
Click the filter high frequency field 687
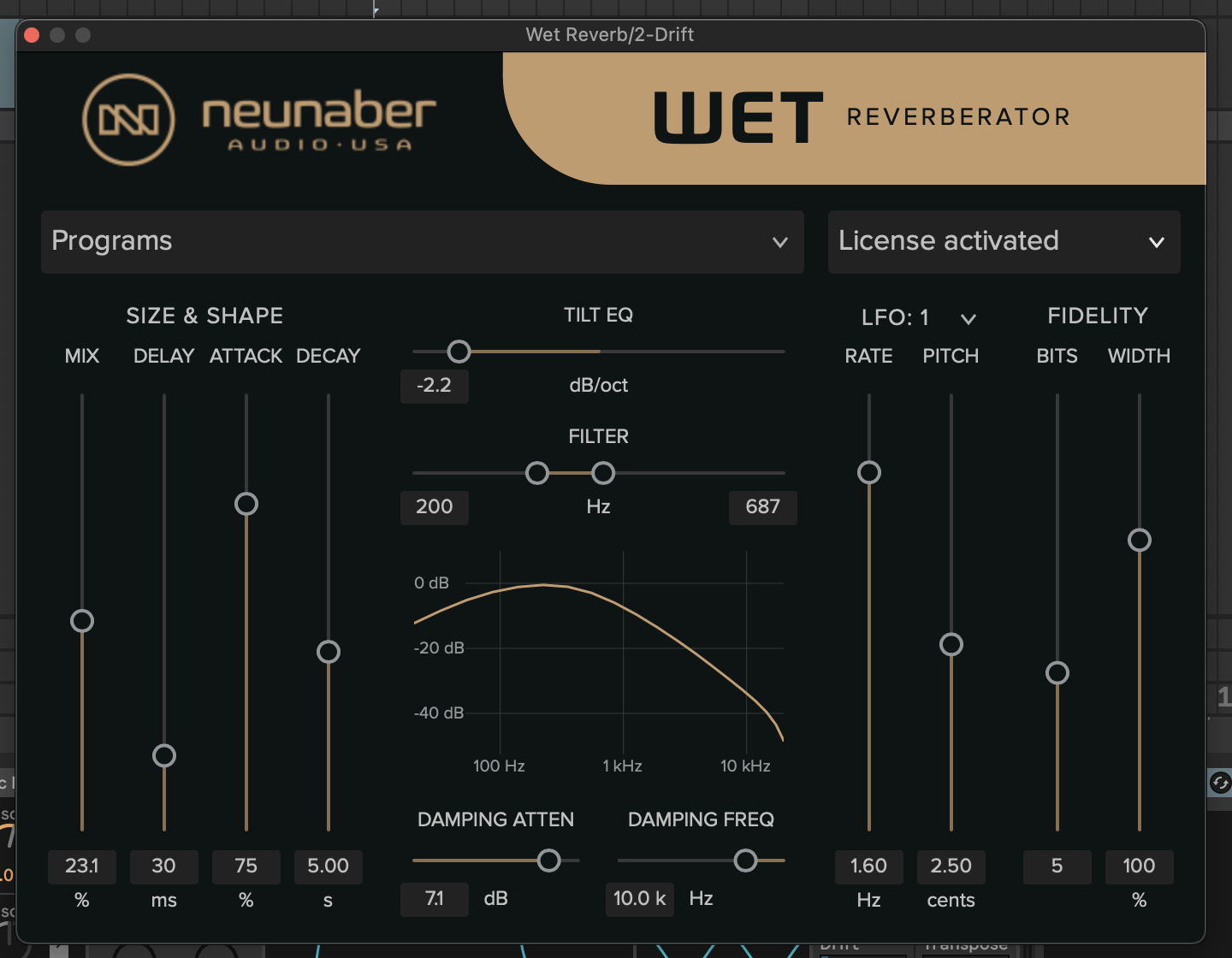pos(763,507)
